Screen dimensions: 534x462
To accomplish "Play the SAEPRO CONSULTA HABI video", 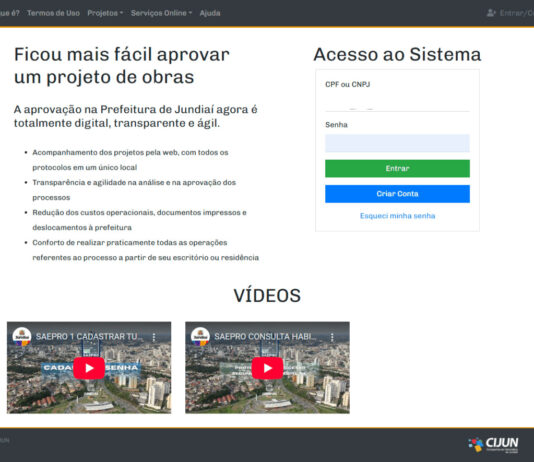I will (267, 368).
